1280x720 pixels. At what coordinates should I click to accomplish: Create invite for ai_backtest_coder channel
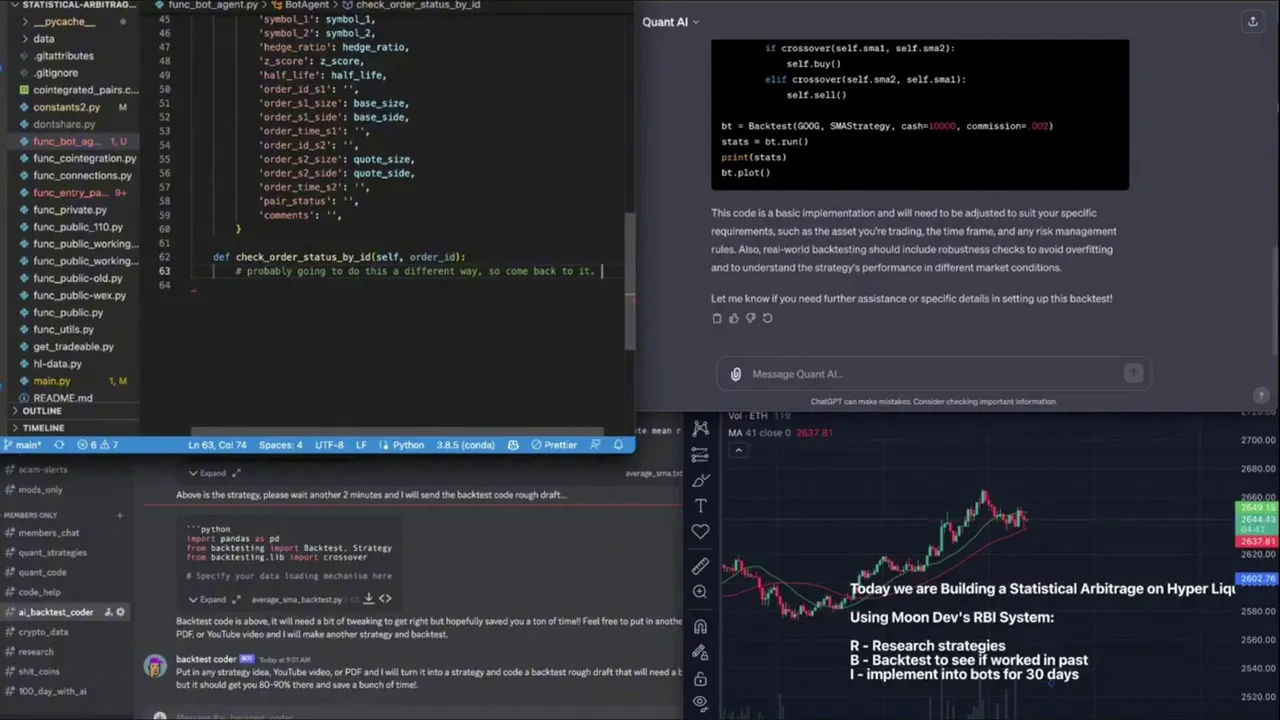[x=108, y=612]
